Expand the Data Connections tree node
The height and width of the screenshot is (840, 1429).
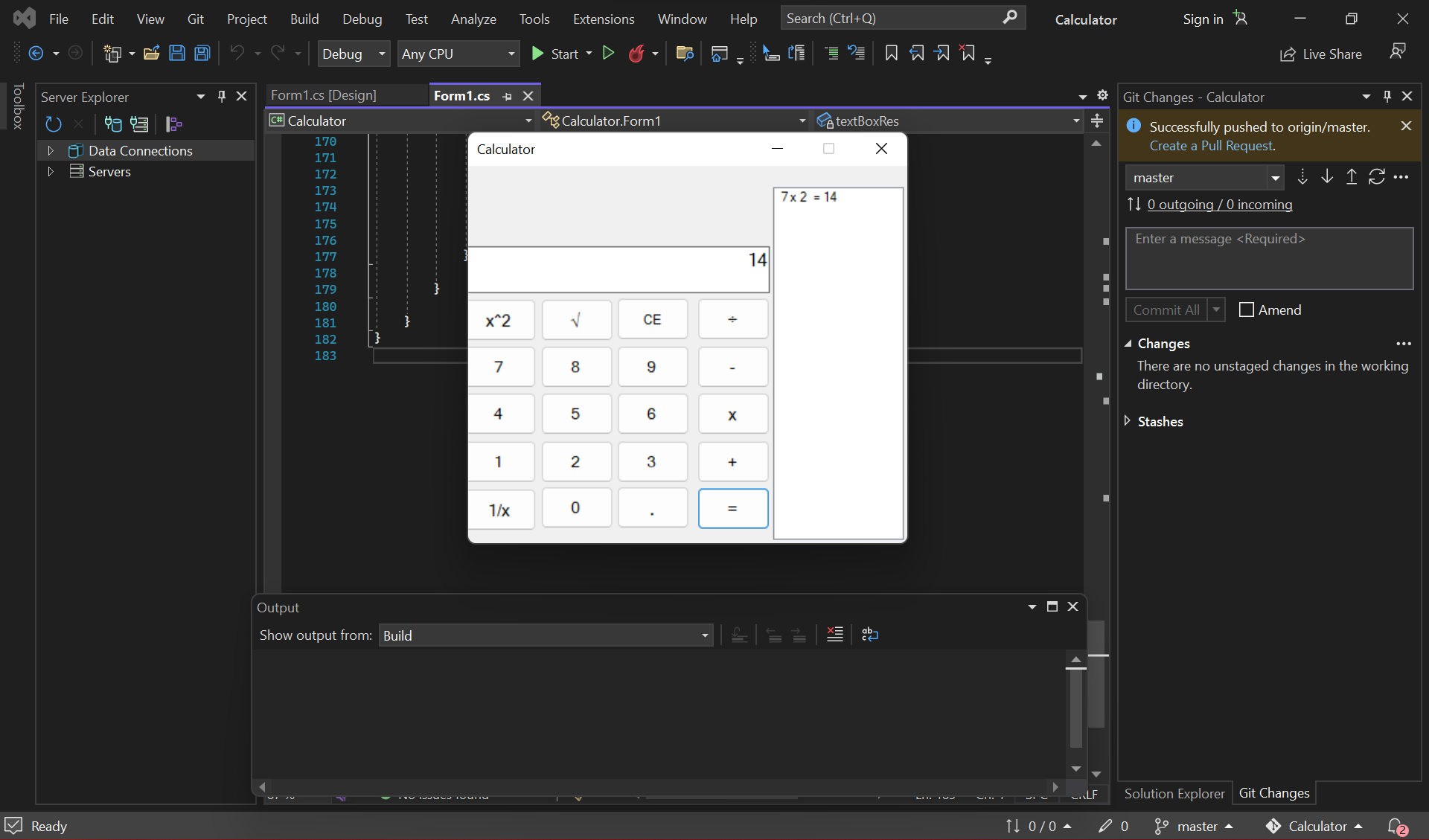click(x=51, y=150)
